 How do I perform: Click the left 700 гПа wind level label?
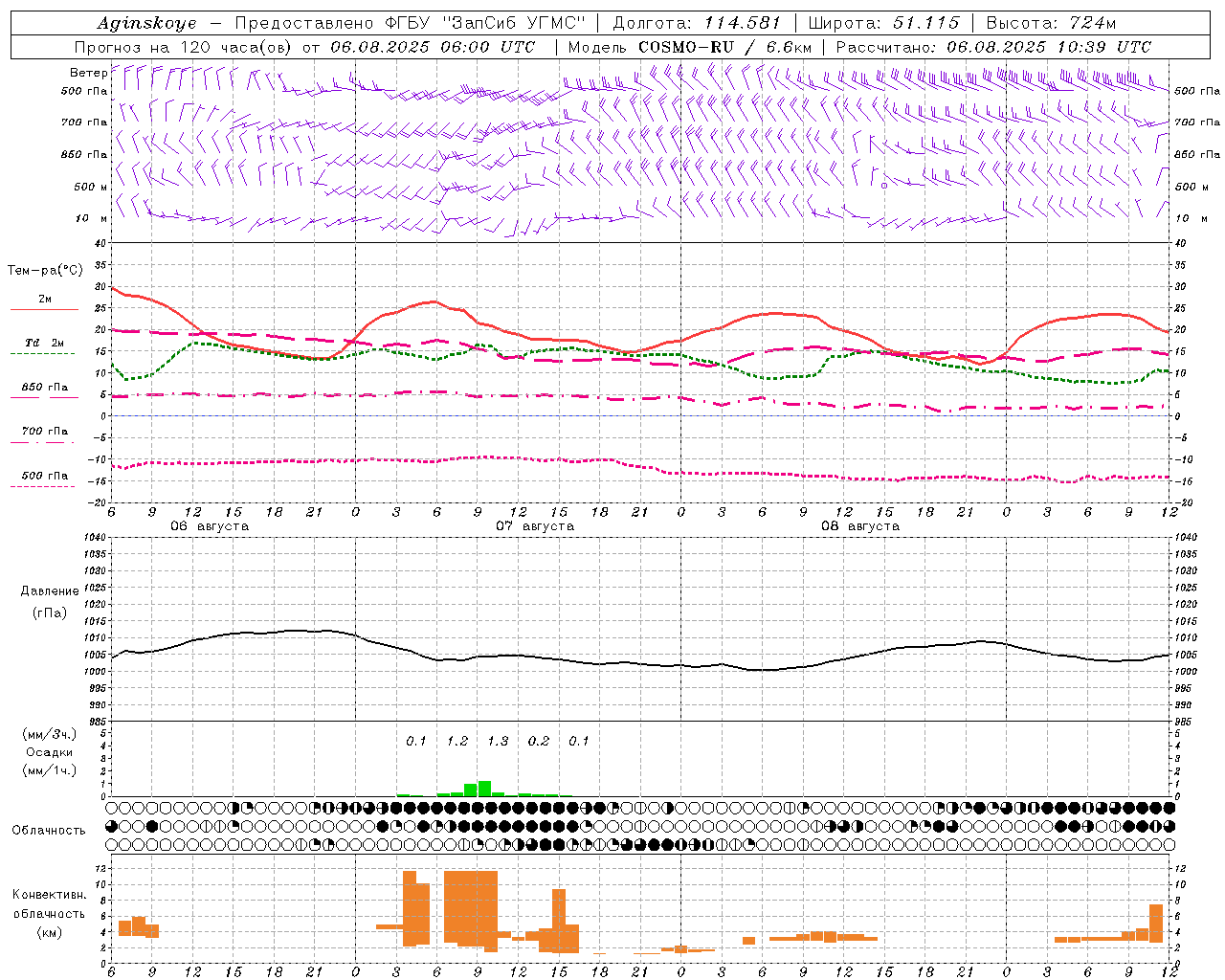pos(84,122)
